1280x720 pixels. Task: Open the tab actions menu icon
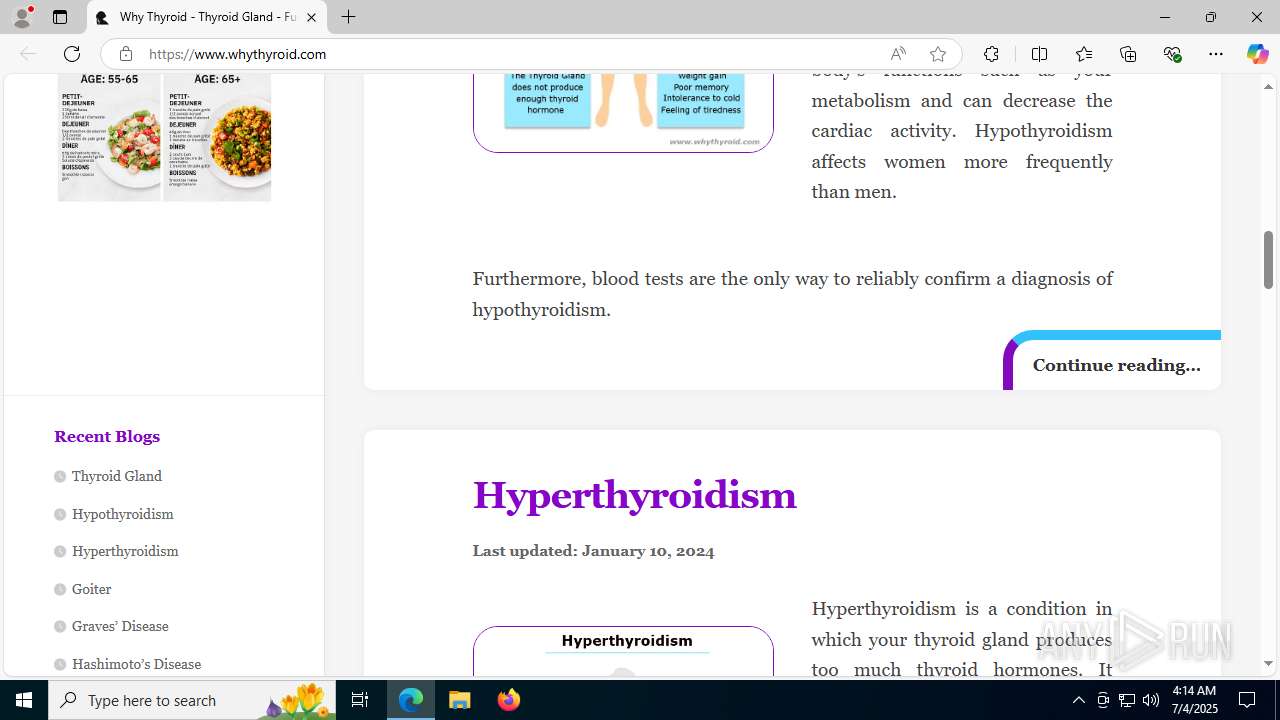[60, 17]
